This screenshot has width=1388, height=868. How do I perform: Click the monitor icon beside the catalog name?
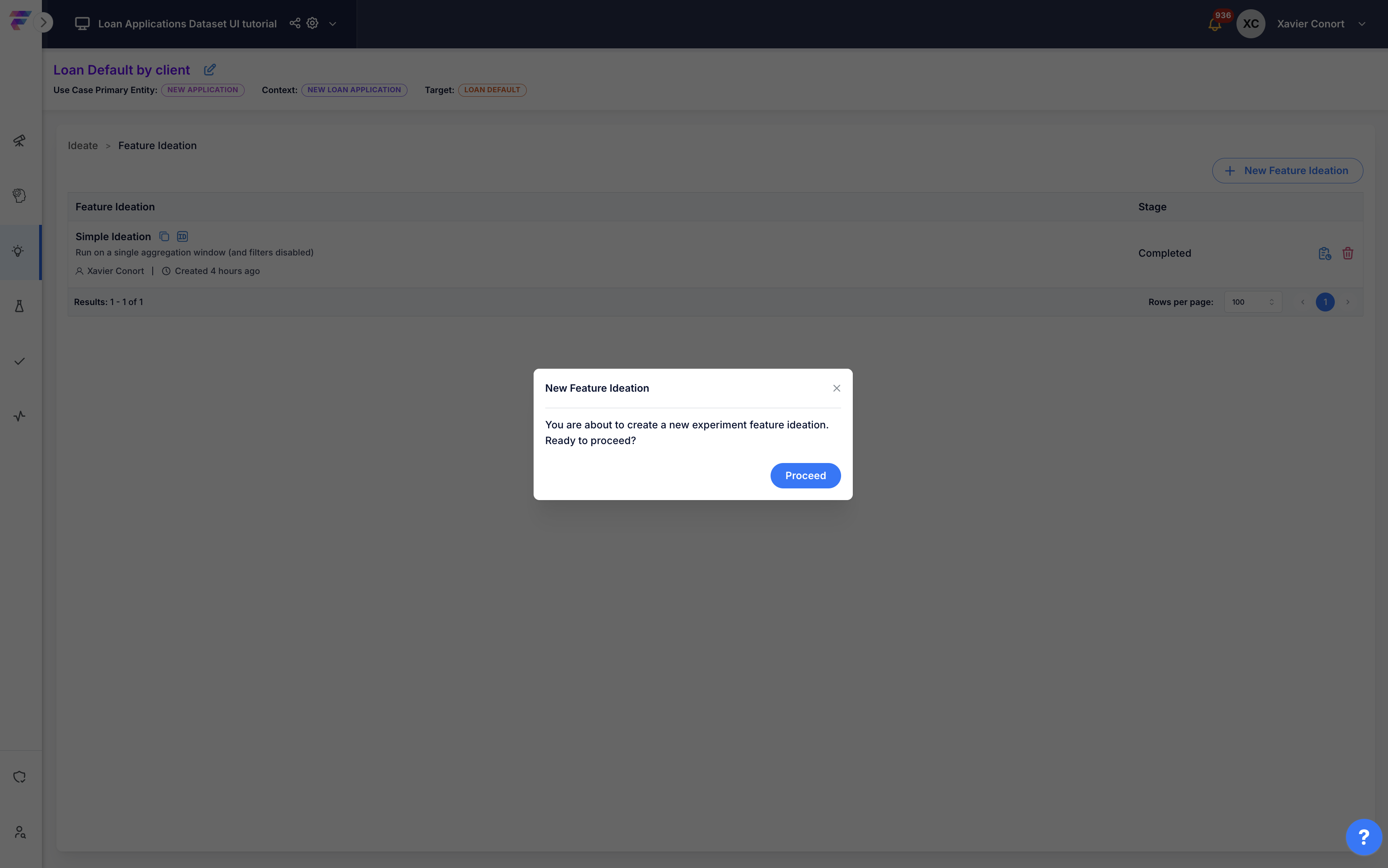point(82,23)
